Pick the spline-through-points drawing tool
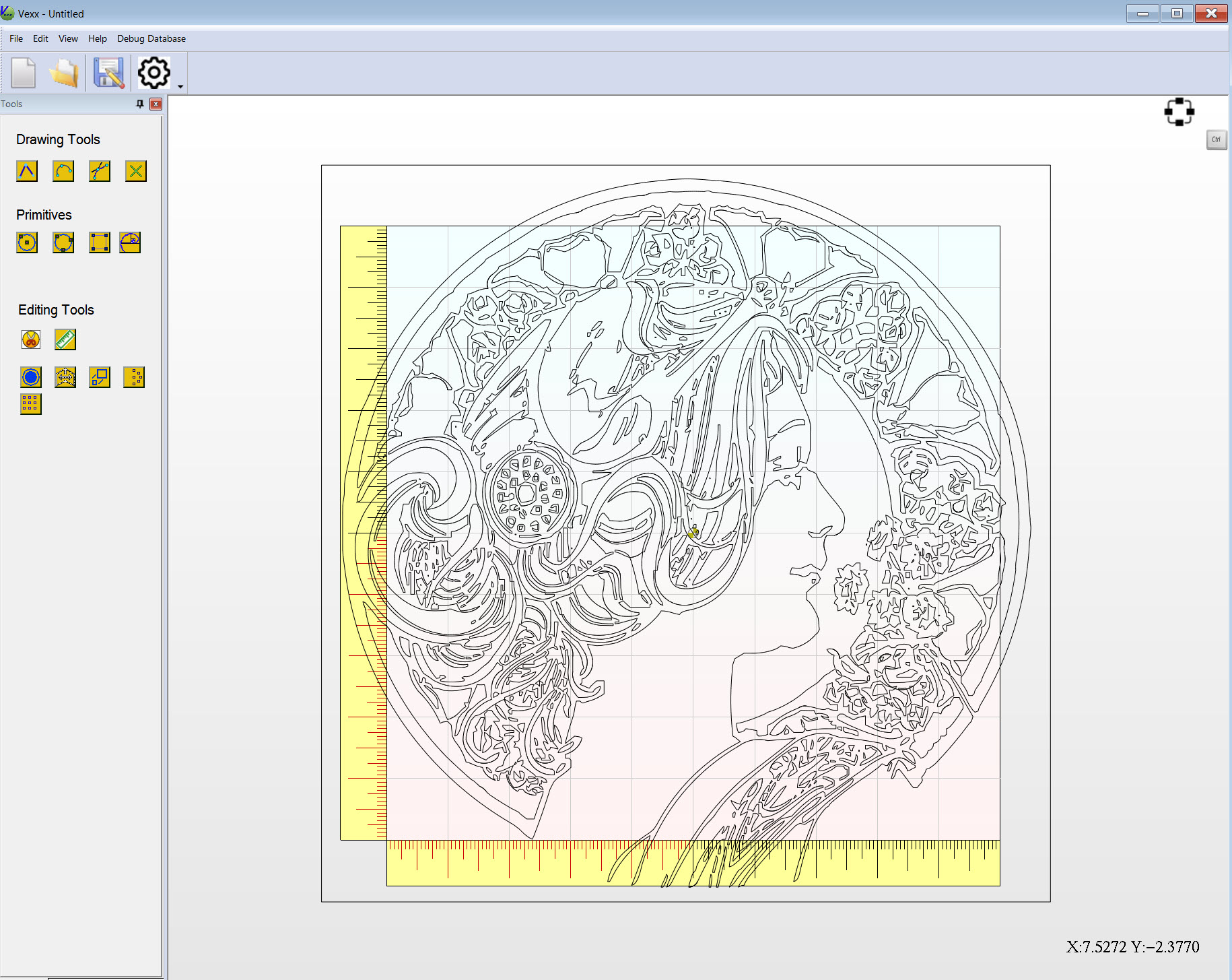The height and width of the screenshot is (980, 1232). click(100, 171)
